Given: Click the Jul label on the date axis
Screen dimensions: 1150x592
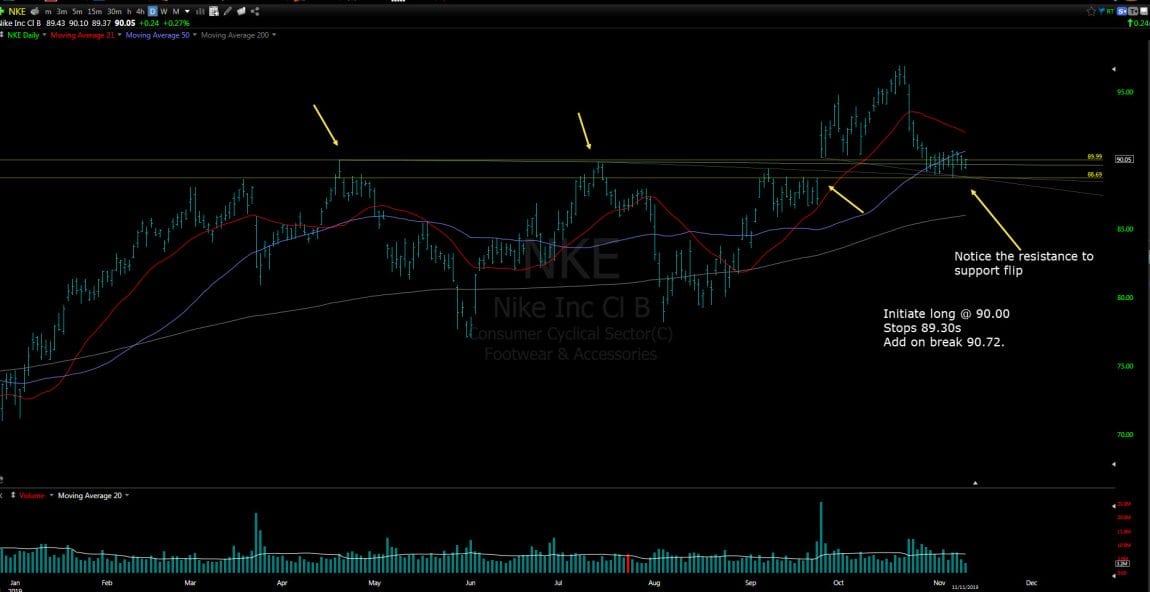Looking at the screenshot, I should pyautogui.click(x=558, y=583).
